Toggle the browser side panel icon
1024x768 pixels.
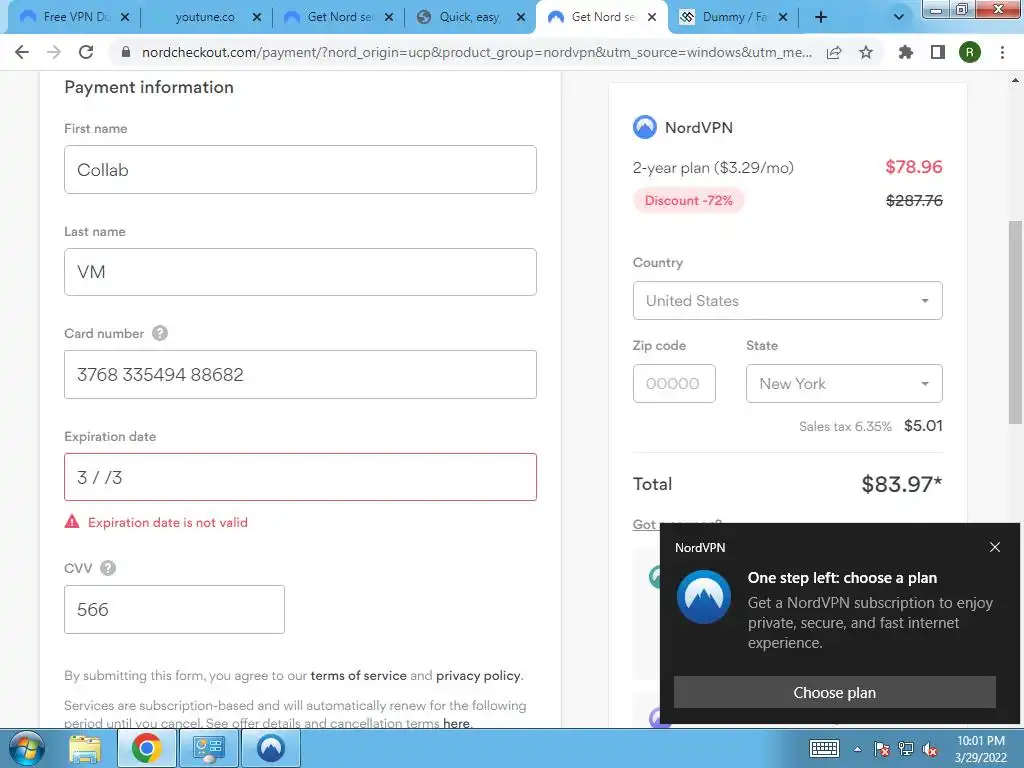click(938, 52)
